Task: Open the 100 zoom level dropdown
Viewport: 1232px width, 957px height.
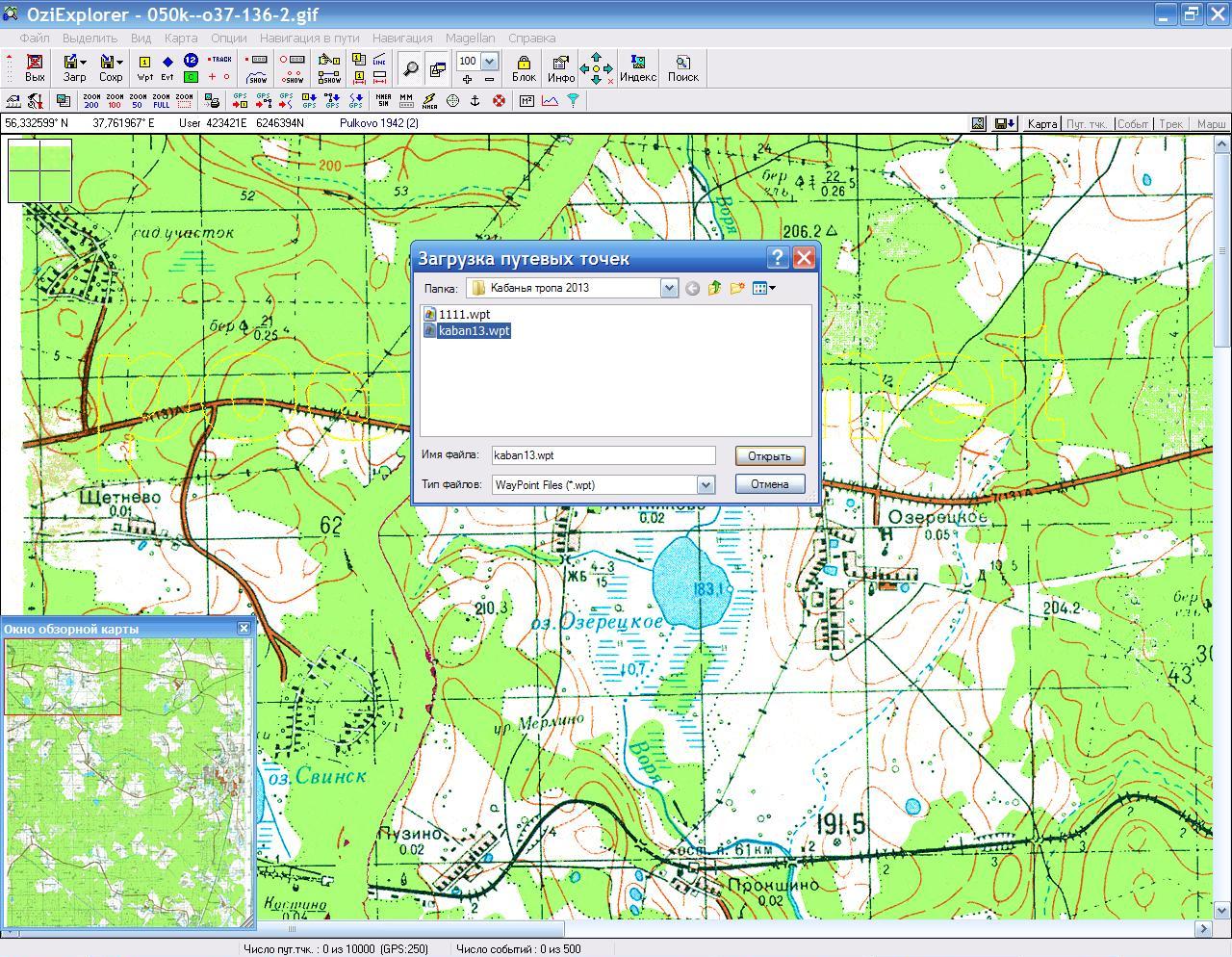Action: [489, 61]
